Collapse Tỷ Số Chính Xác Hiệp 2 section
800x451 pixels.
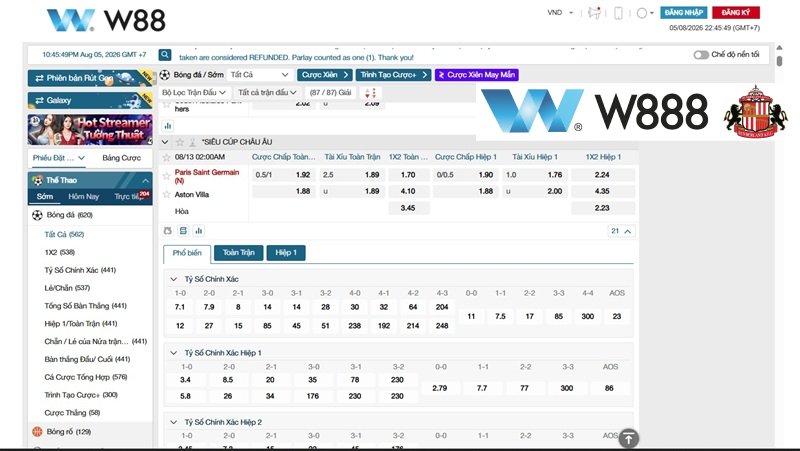pos(173,422)
